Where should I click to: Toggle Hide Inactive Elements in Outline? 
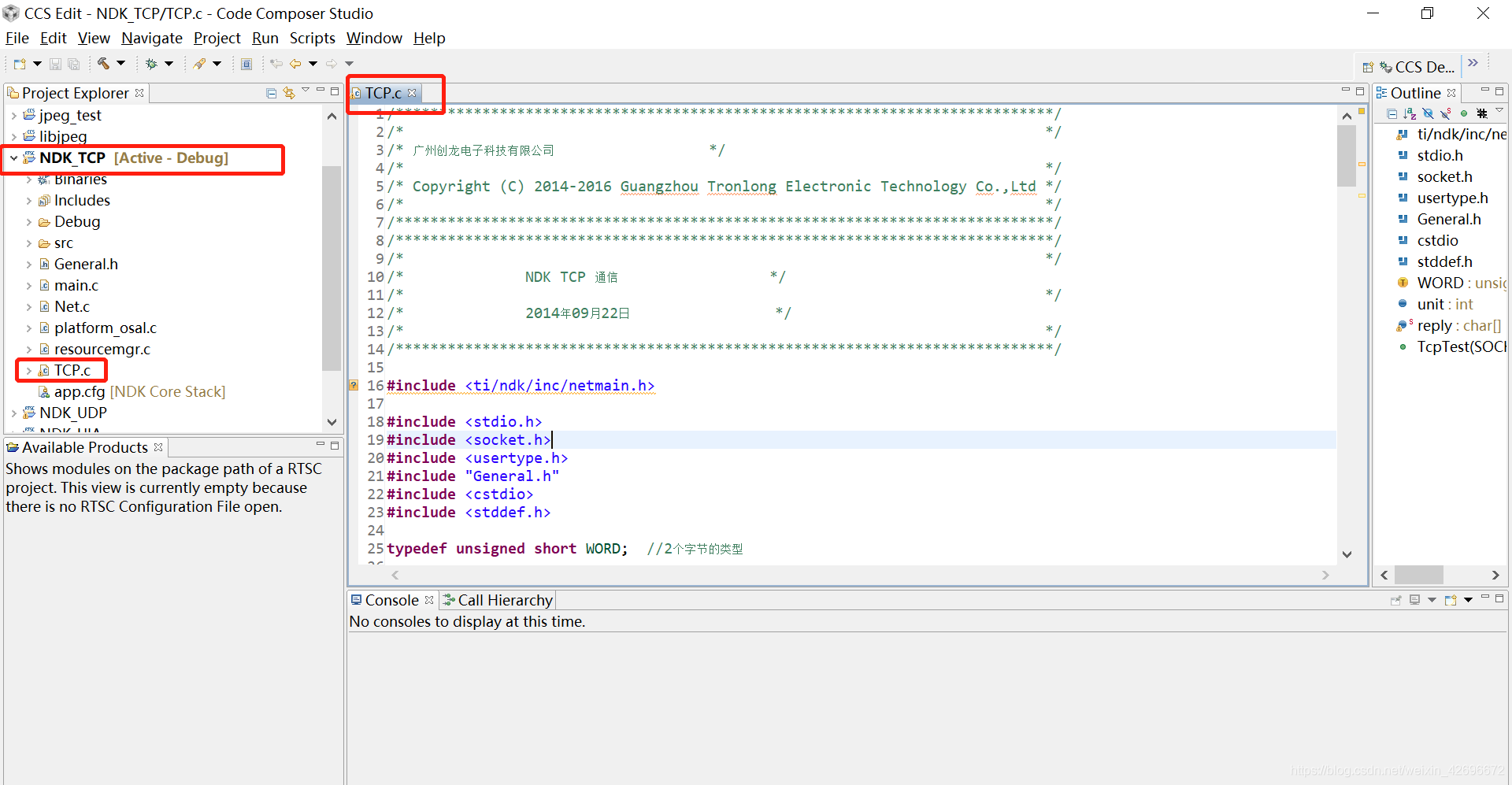[1482, 114]
